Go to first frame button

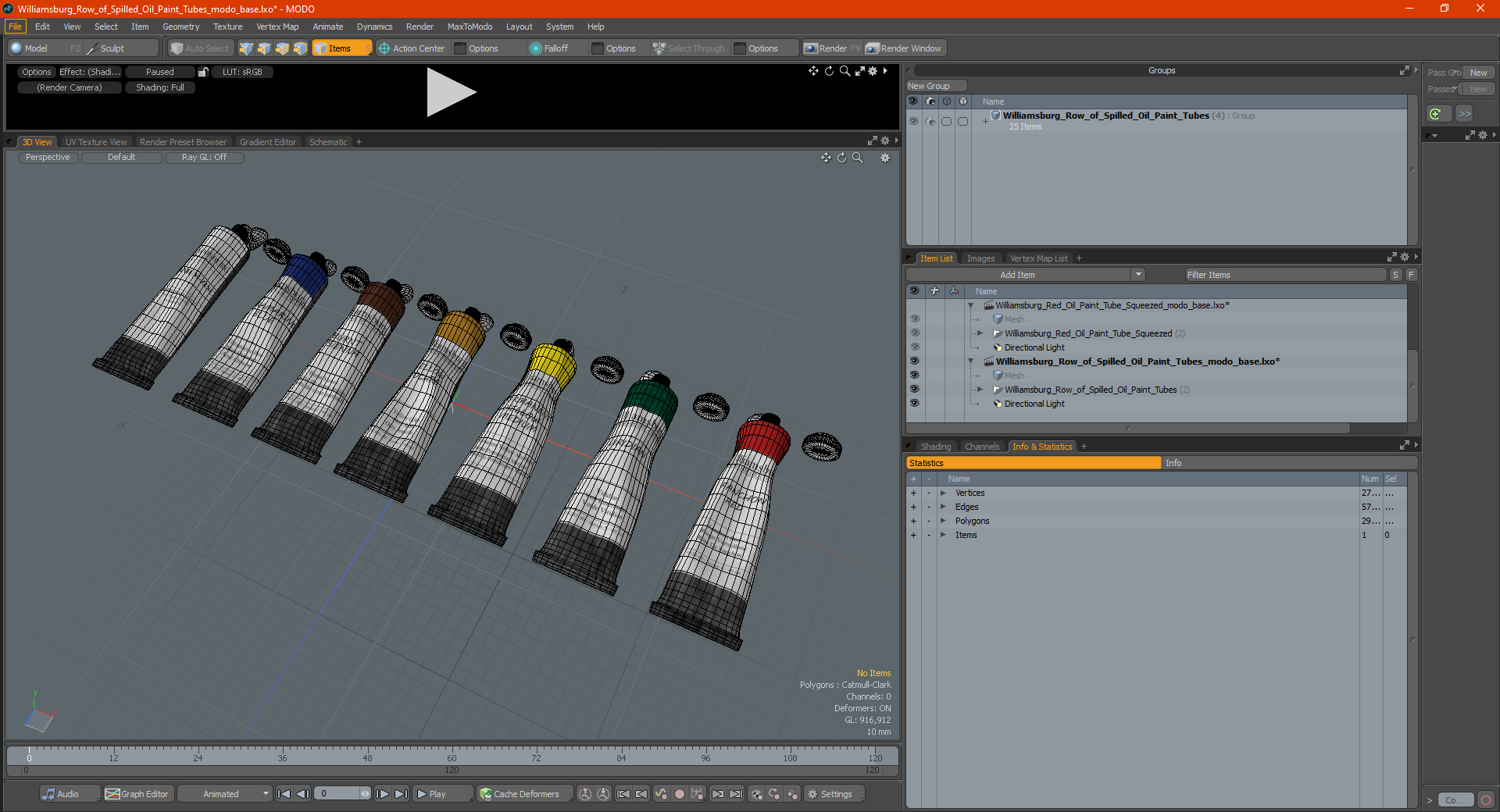284,794
